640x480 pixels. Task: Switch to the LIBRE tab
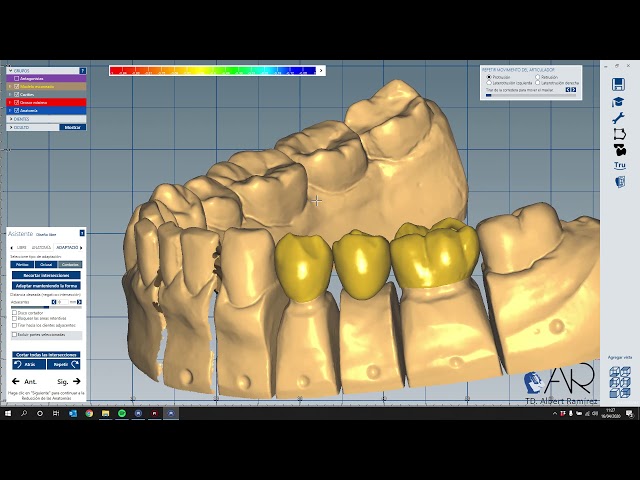20,247
